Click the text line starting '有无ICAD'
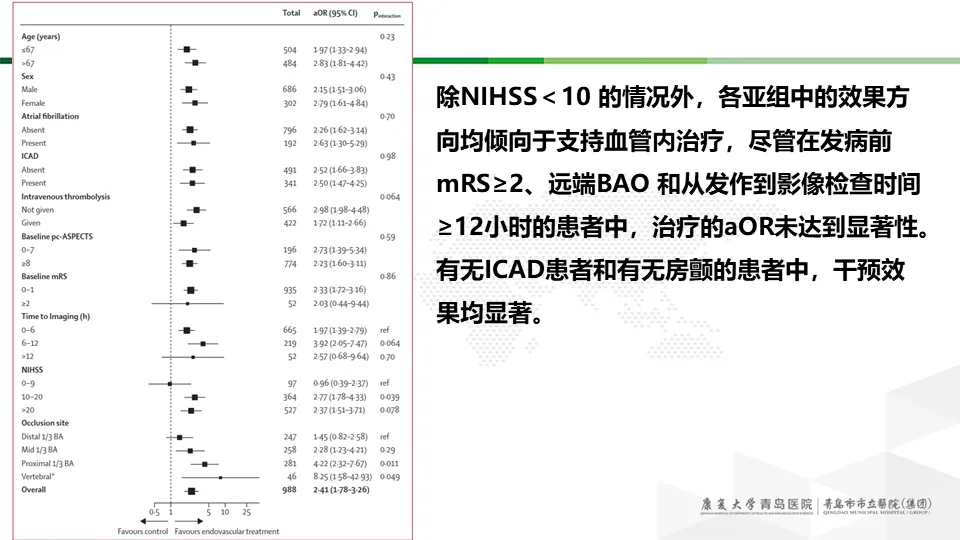Screen dimensions: 960x540 point(670,270)
